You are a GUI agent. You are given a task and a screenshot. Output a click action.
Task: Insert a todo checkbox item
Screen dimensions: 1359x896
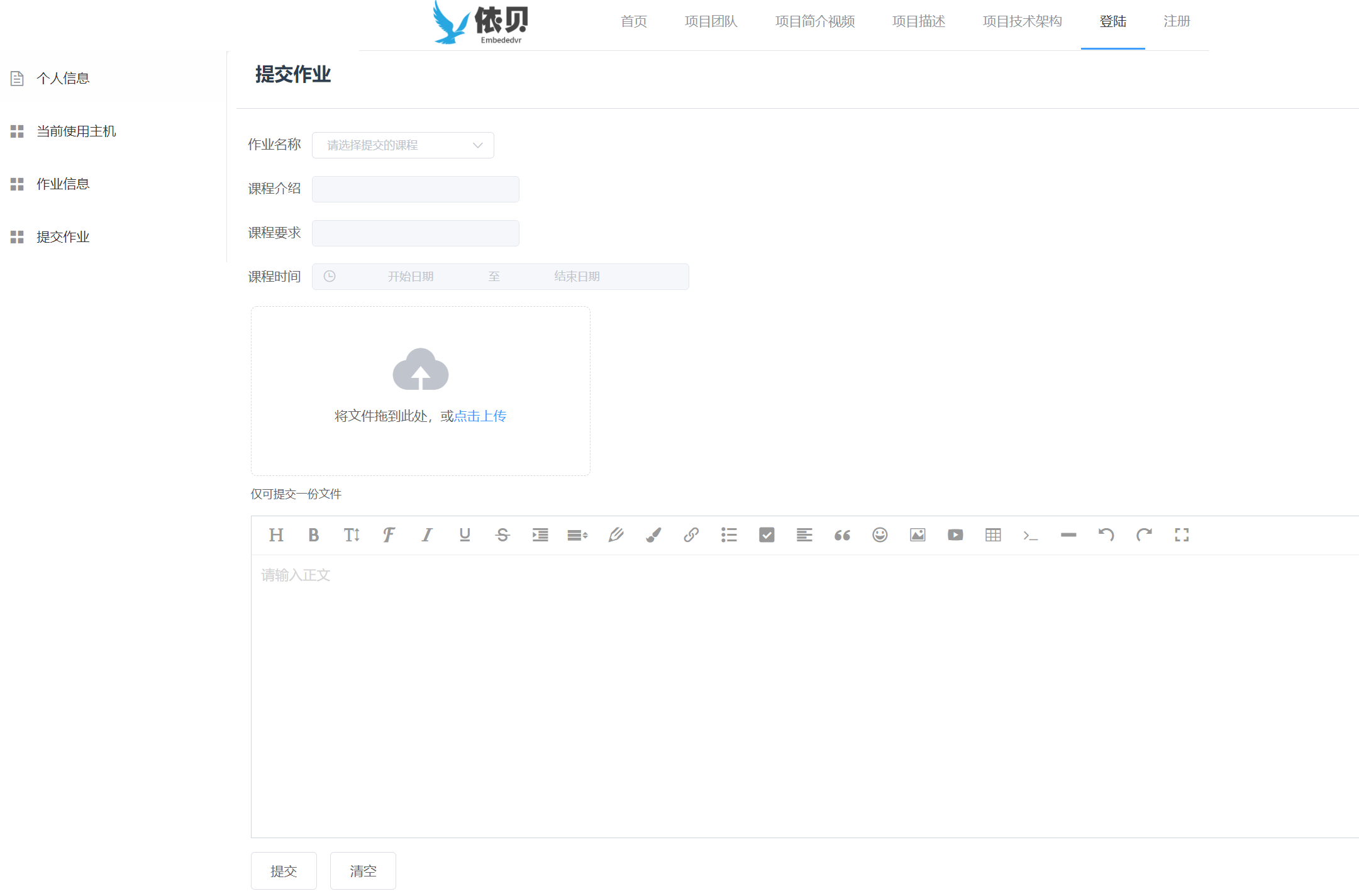click(x=767, y=535)
